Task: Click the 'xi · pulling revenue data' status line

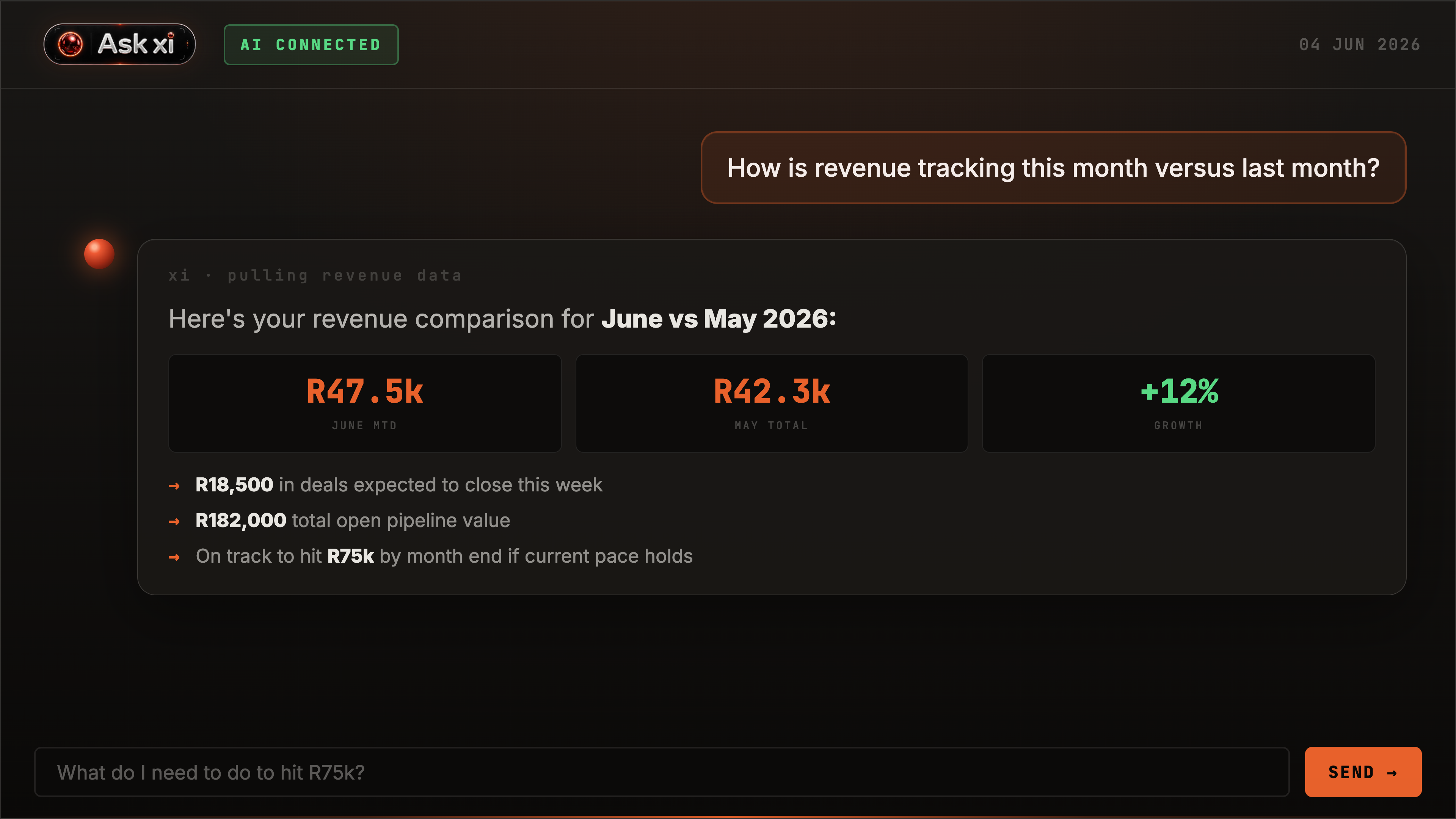Action: pos(315,275)
